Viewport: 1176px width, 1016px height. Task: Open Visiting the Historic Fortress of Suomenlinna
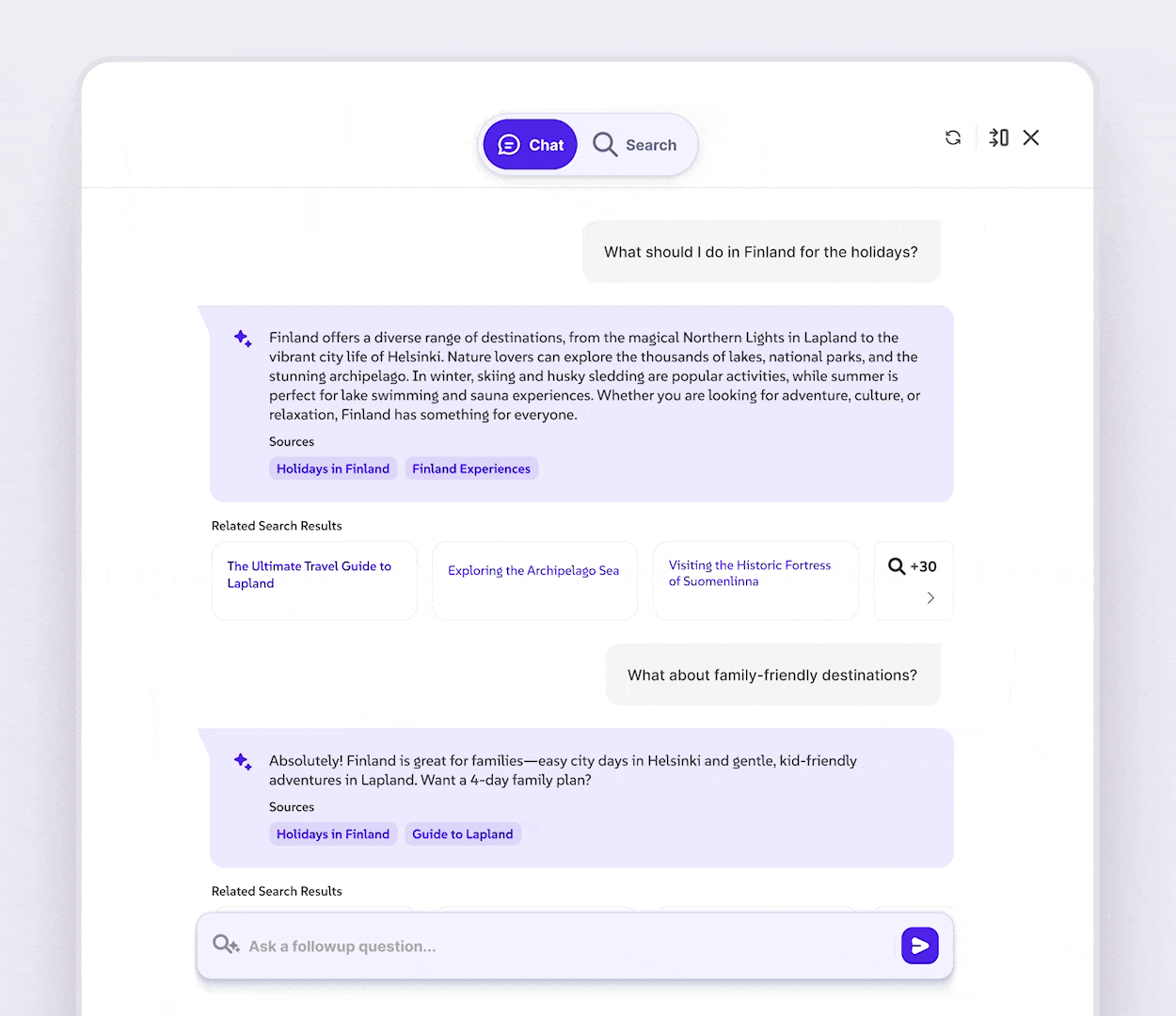tap(751, 573)
